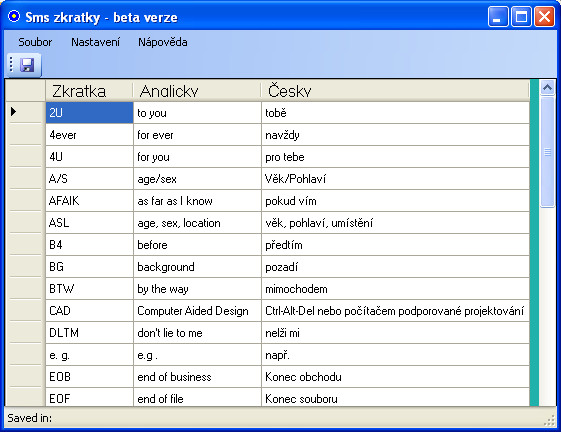Click the 'as far as I know' cell
Screen dimensions: 561x432
[197, 201]
